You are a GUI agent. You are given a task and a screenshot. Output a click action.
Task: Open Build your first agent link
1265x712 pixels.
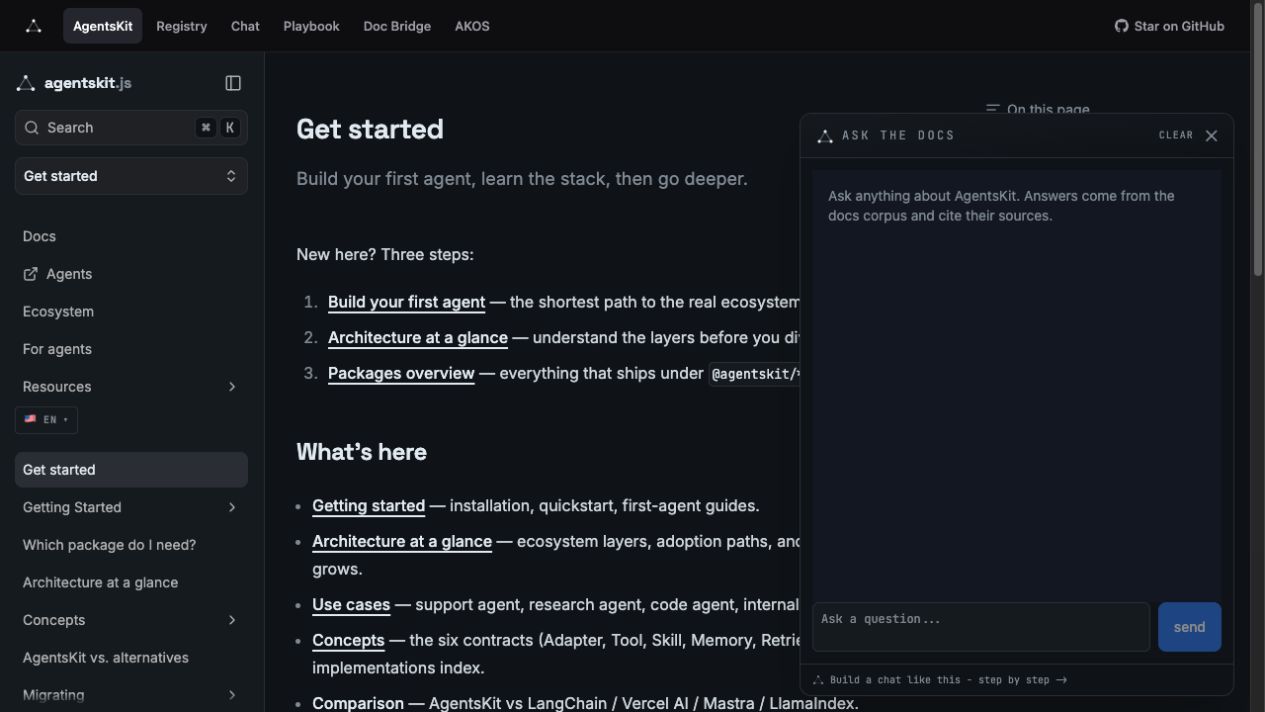point(406,302)
